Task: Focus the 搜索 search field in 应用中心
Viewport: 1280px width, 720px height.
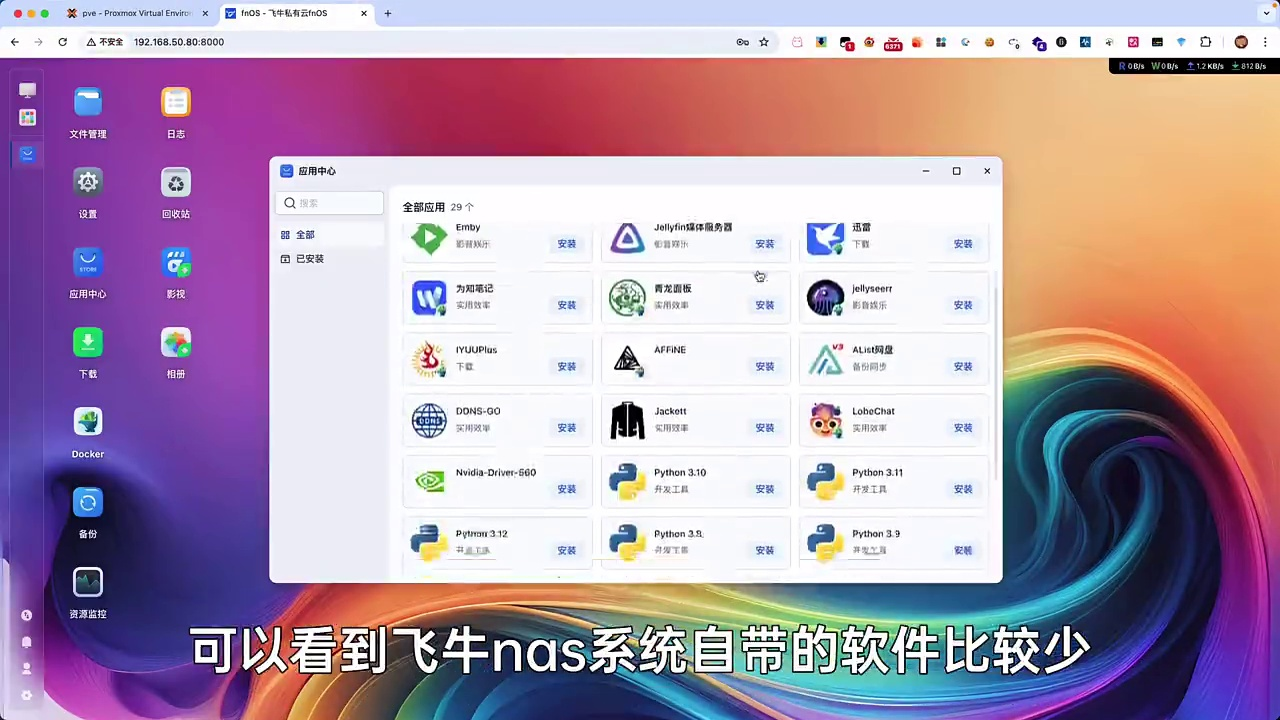Action: pyautogui.click(x=330, y=203)
